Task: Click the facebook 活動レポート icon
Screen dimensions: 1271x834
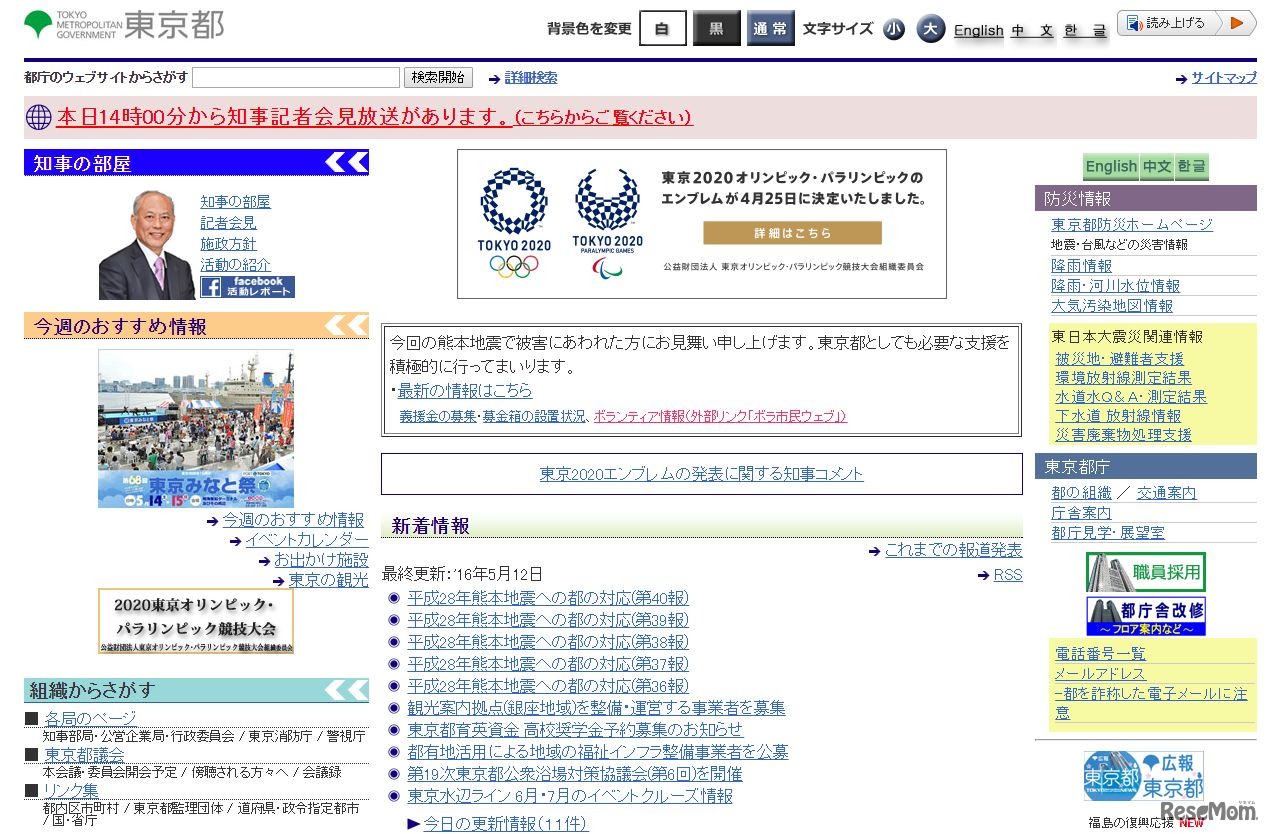Action: [x=247, y=287]
